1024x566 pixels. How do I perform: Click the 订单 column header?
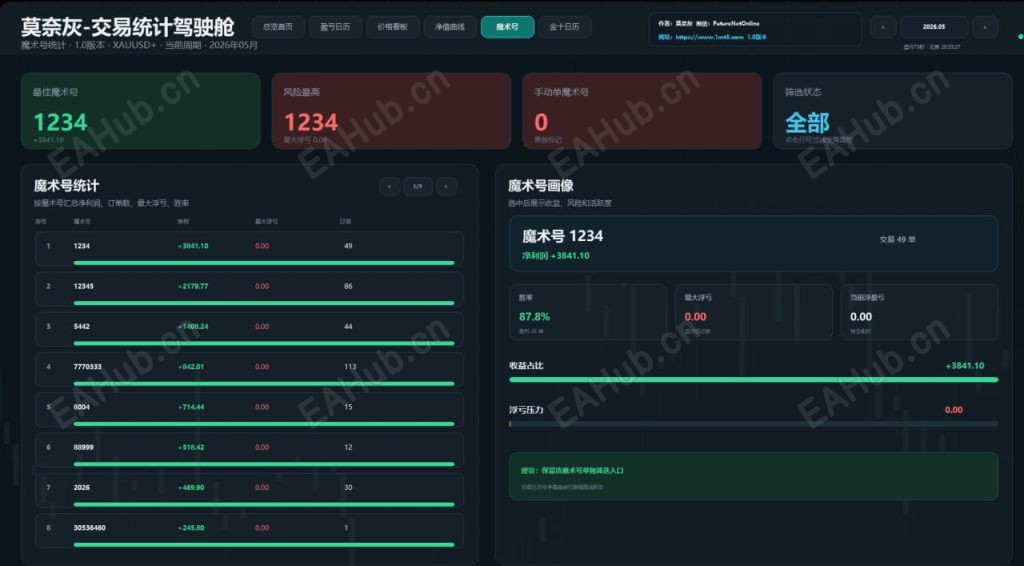tap(345, 221)
